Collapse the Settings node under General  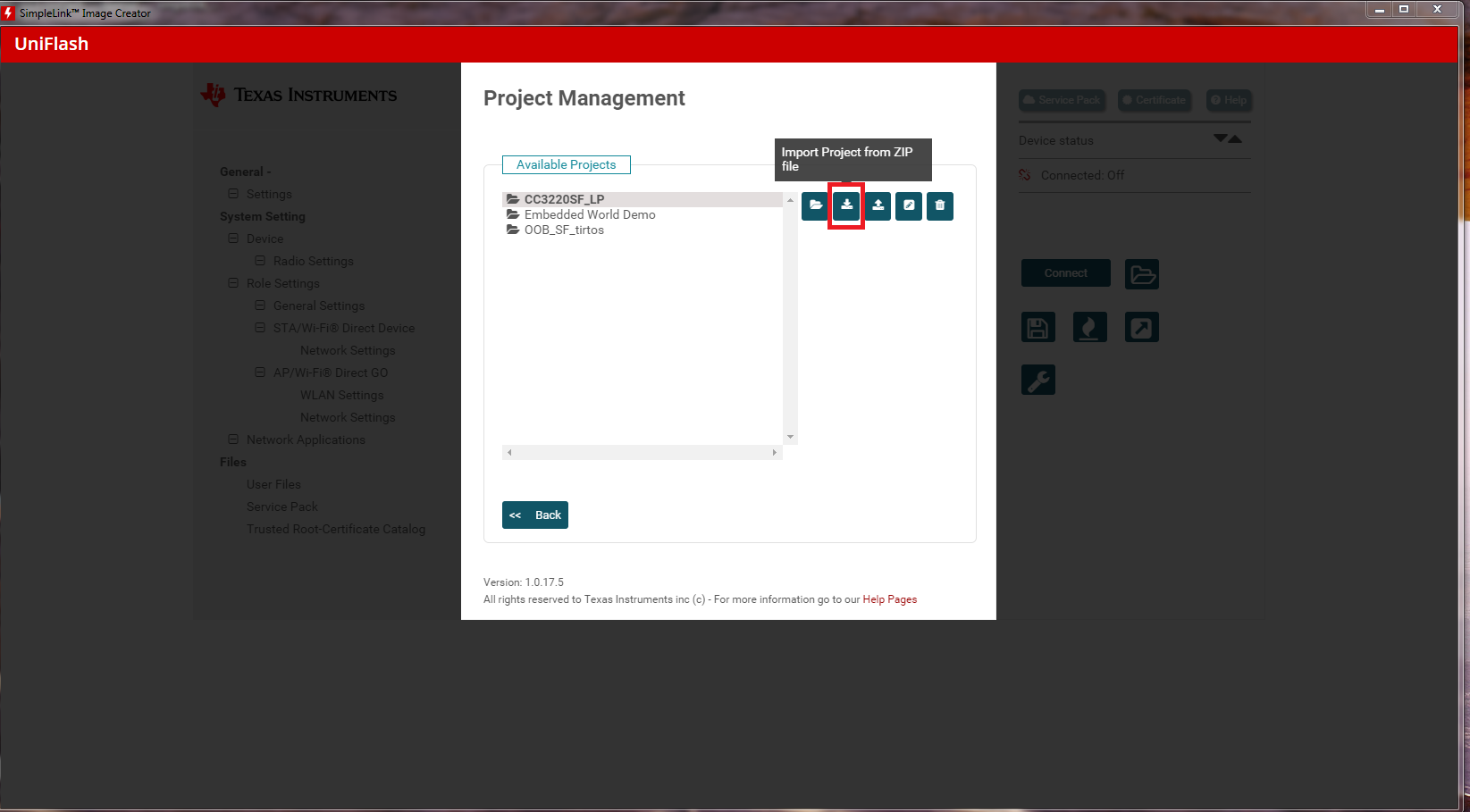pyautogui.click(x=233, y=194)
